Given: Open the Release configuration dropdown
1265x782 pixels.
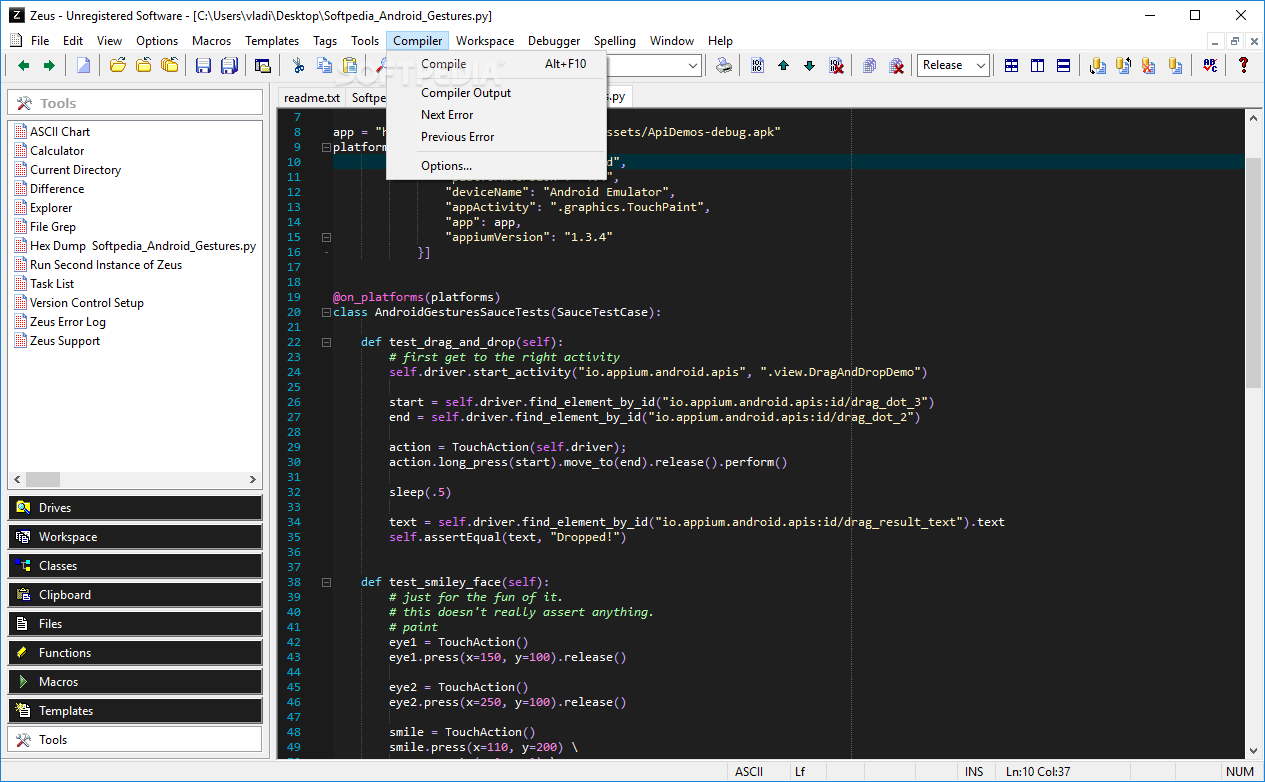Looking at the screenshot, I should click(953, 66).
